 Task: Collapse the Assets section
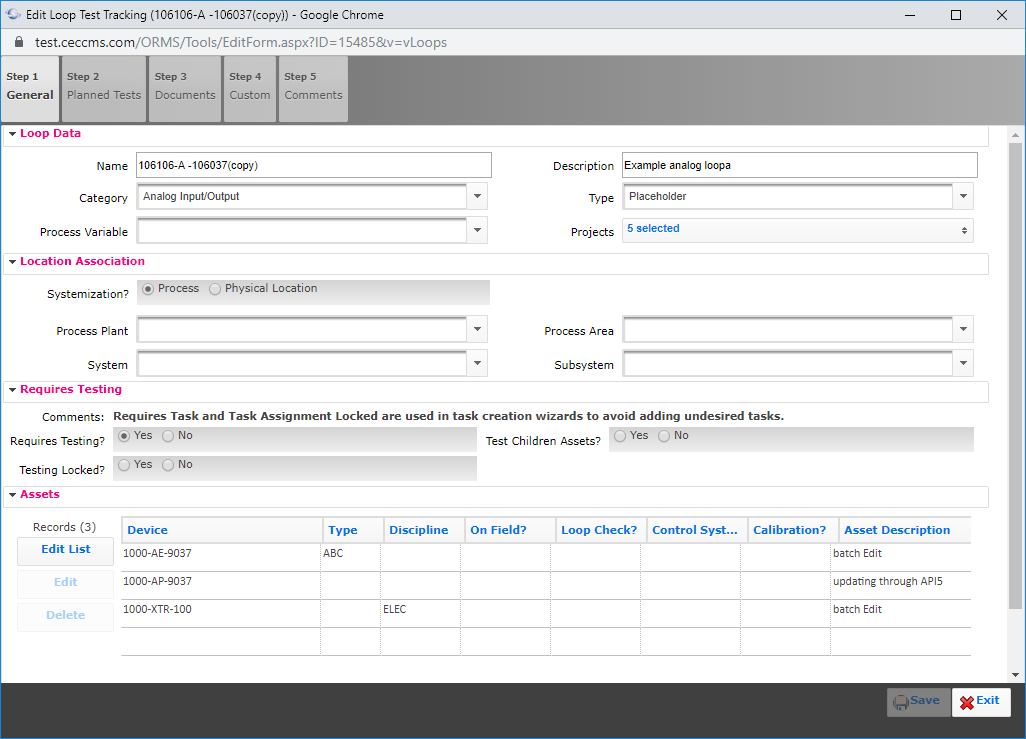12,495
